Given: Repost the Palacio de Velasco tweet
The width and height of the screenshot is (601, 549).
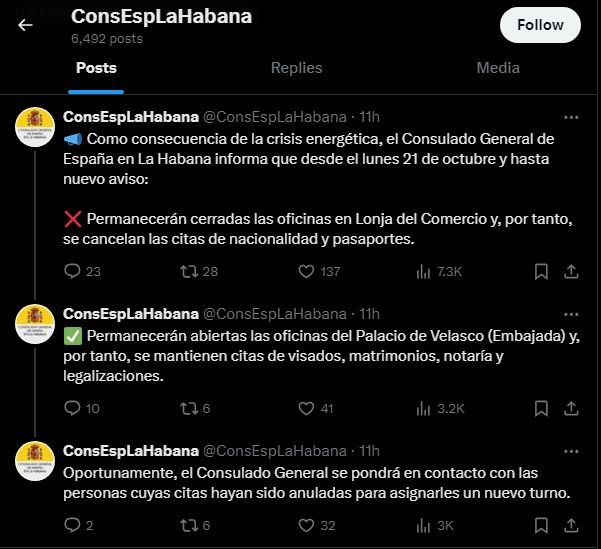Looking at the screenshot, I should point(189,408).
